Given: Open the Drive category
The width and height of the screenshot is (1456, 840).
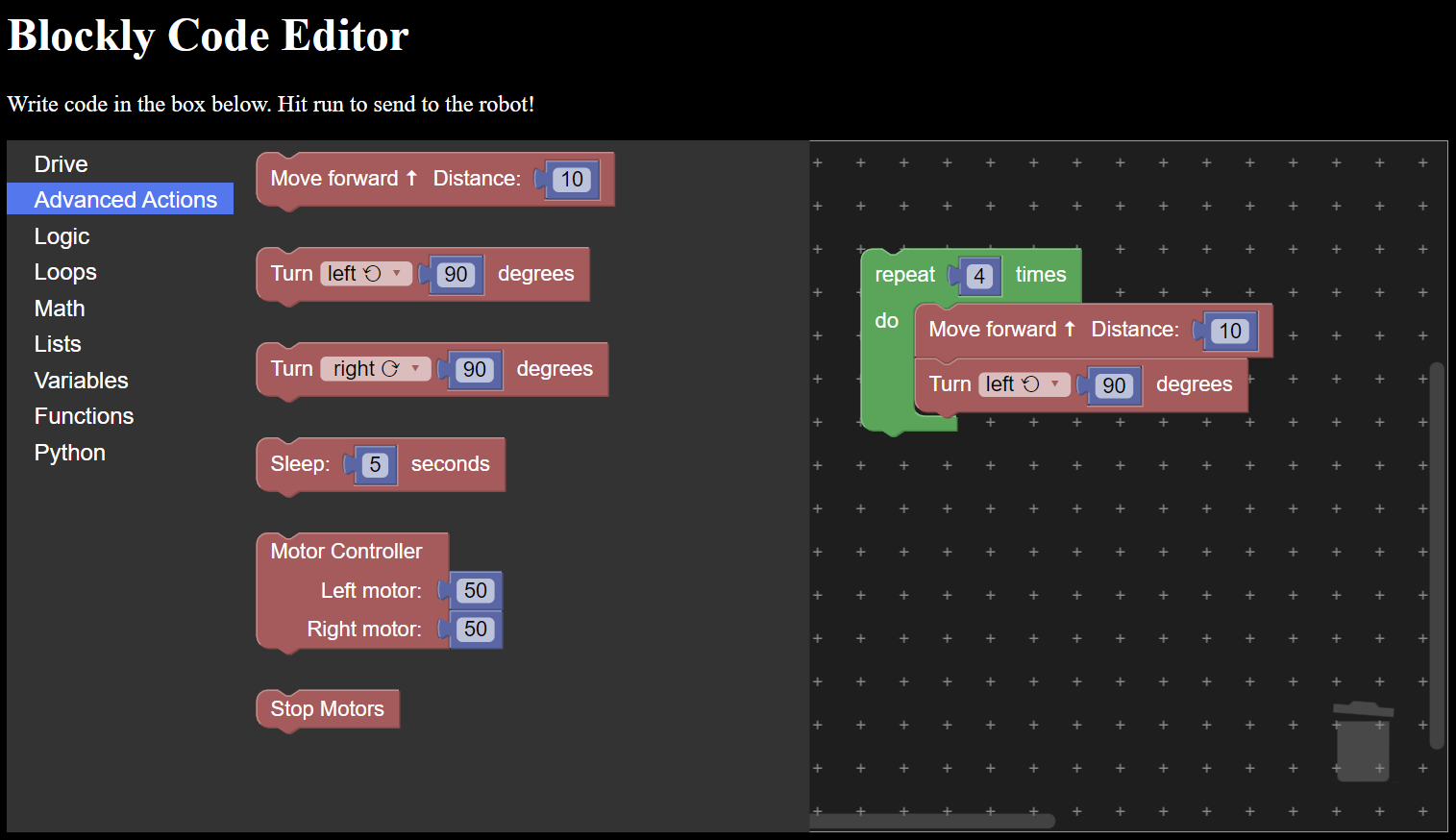Looking at the screenshot, I should [x=62, y=164].
